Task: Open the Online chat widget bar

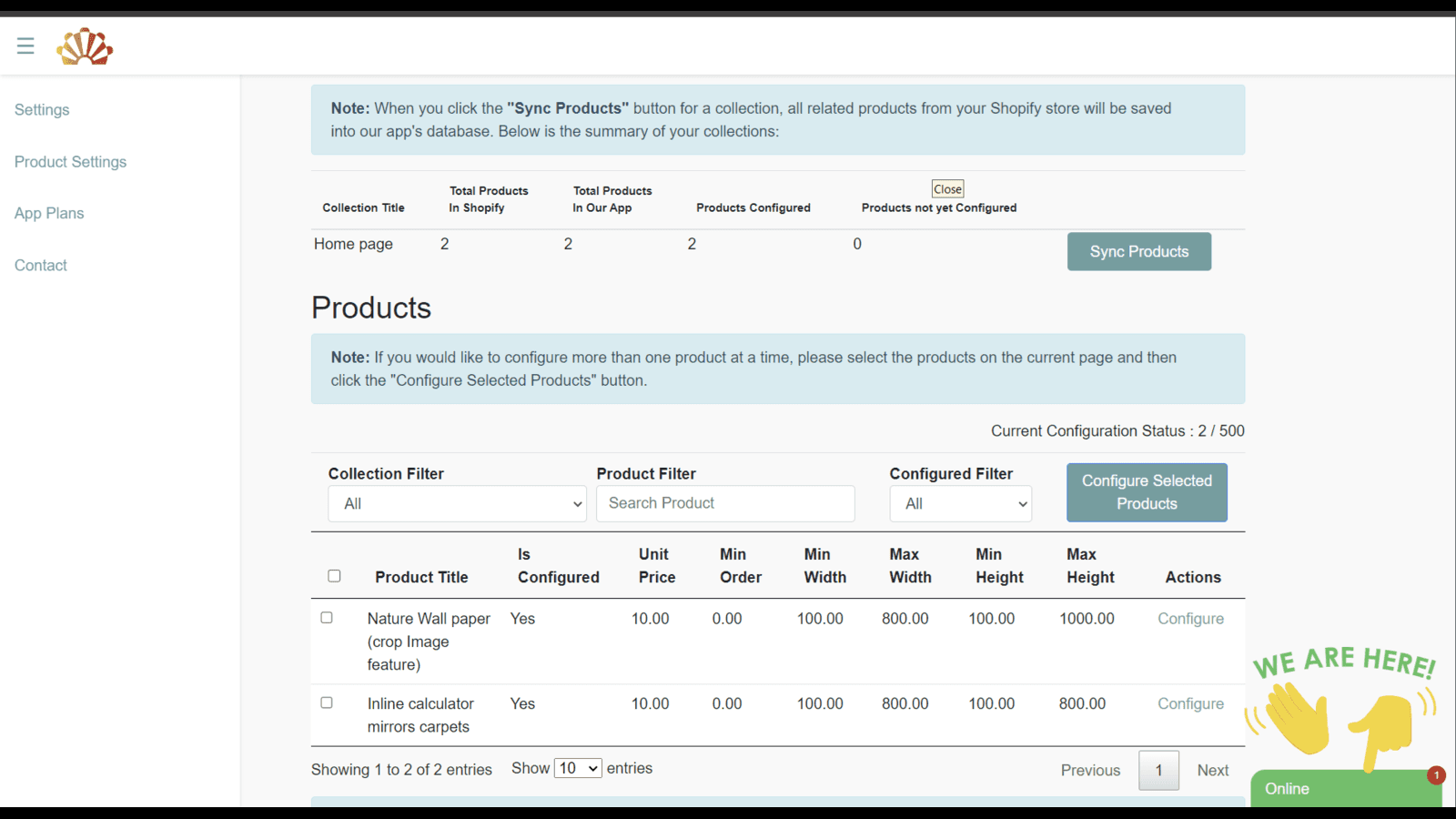Action: point(1338,789)
